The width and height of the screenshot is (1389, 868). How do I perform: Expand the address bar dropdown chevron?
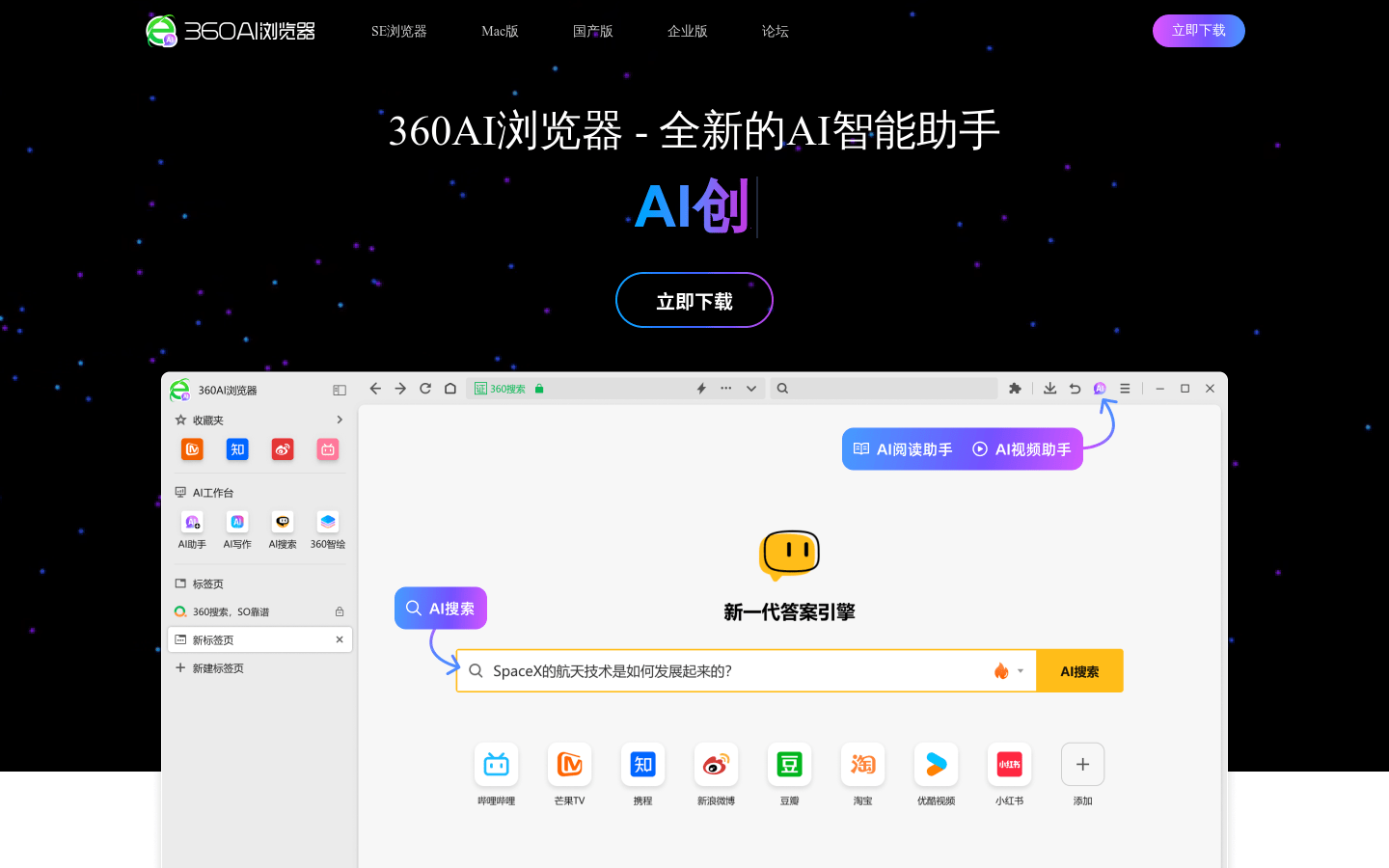click(751, 389)
